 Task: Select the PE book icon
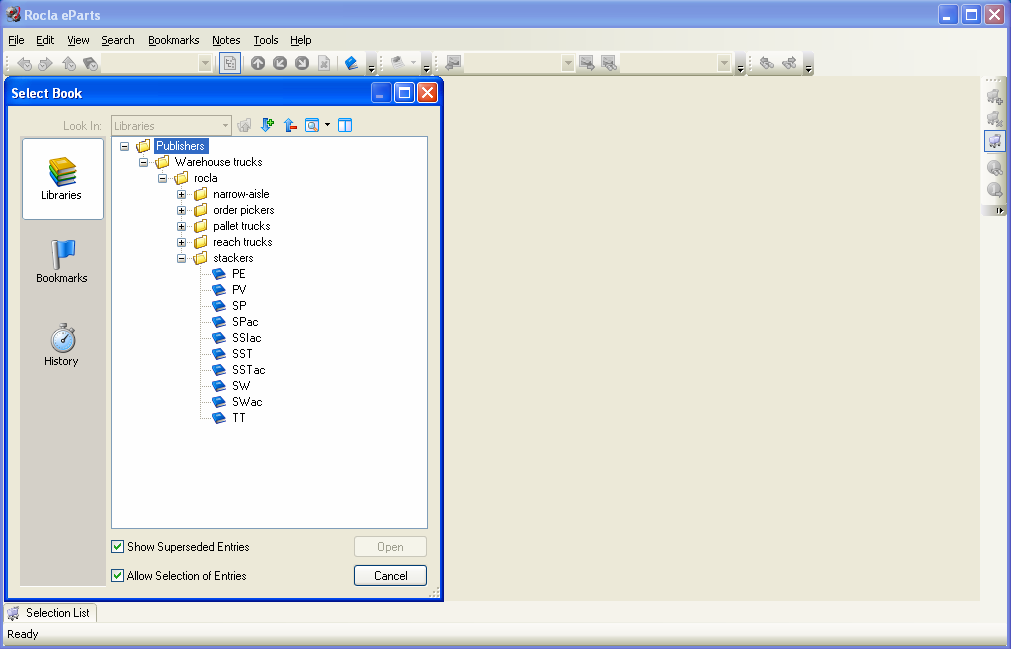pos(219,274)
